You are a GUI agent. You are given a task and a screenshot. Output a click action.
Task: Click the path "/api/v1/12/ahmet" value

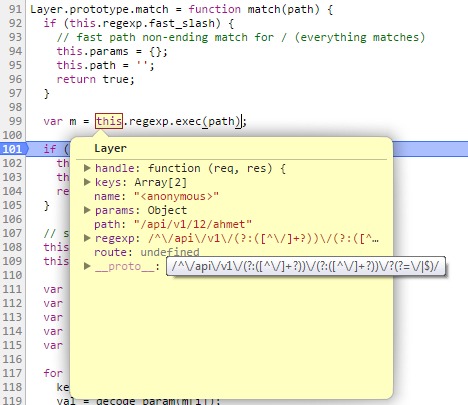point(193,224)
